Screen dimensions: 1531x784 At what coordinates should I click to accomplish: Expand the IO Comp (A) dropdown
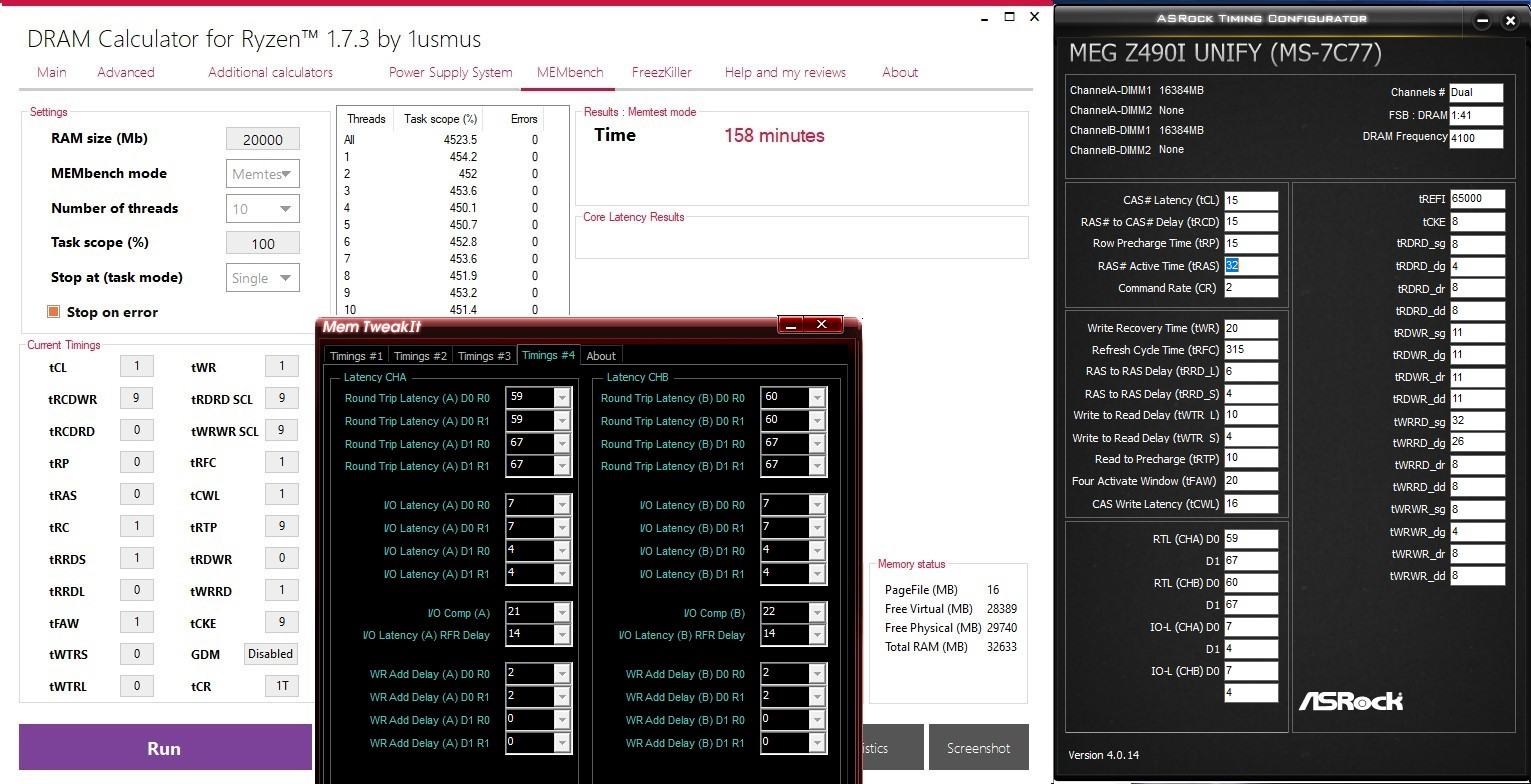tap(562, 613)
